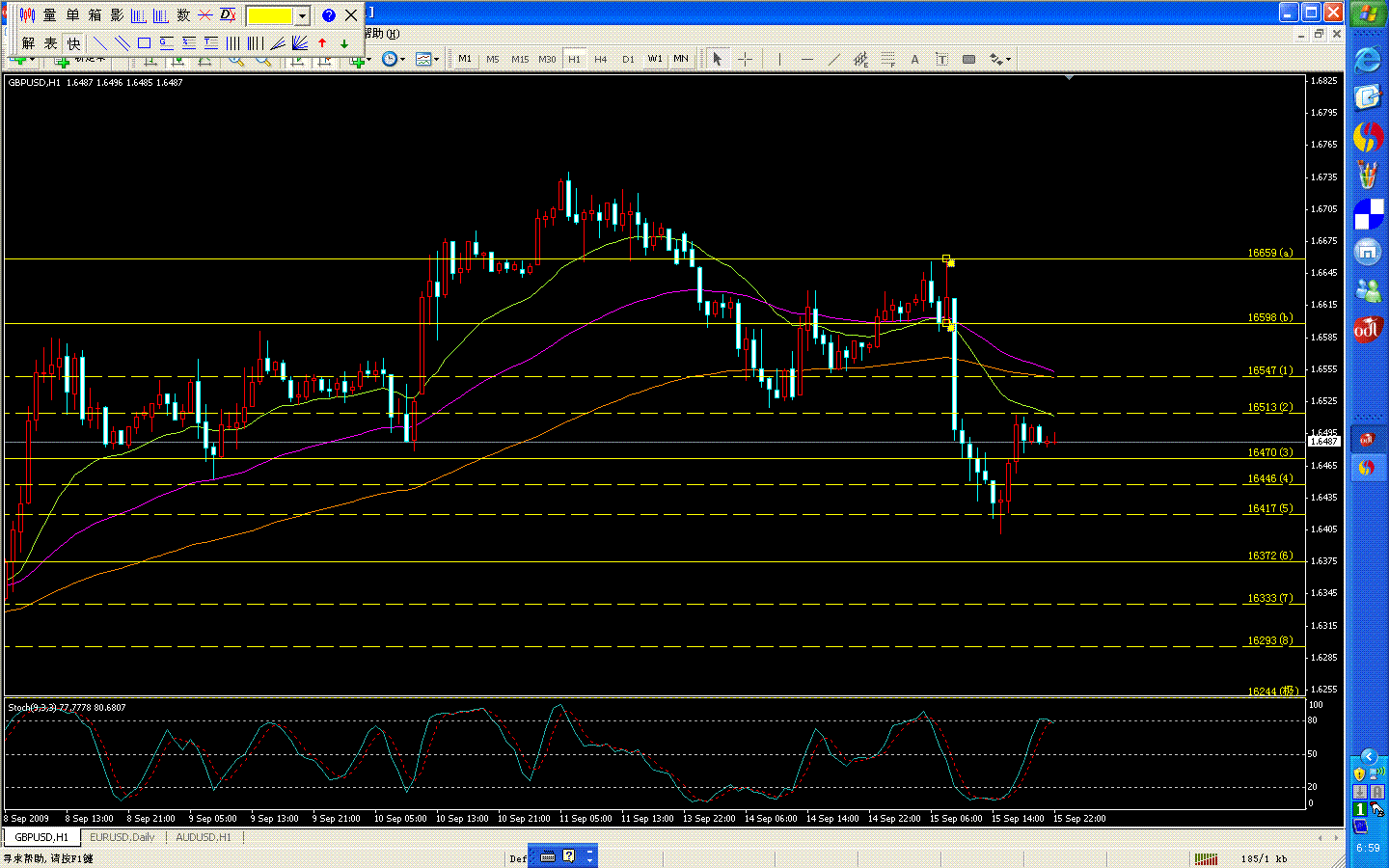The image size is (1389, 868).
Task: Select the text A tool
Action: tap(914, 59)
